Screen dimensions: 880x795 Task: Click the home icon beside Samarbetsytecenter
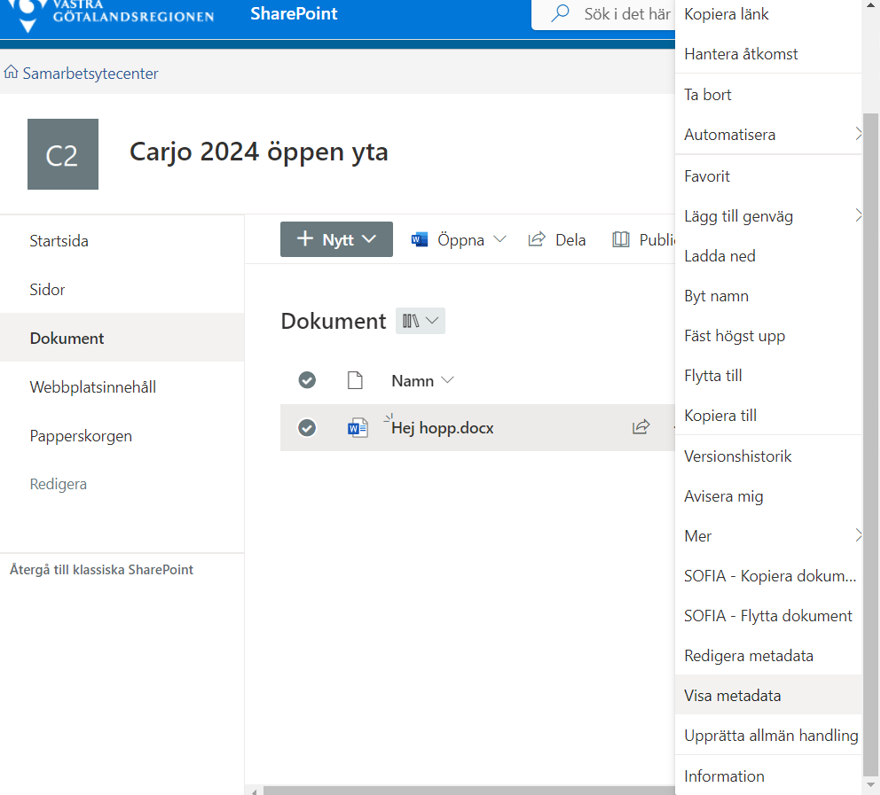(12, 73)
